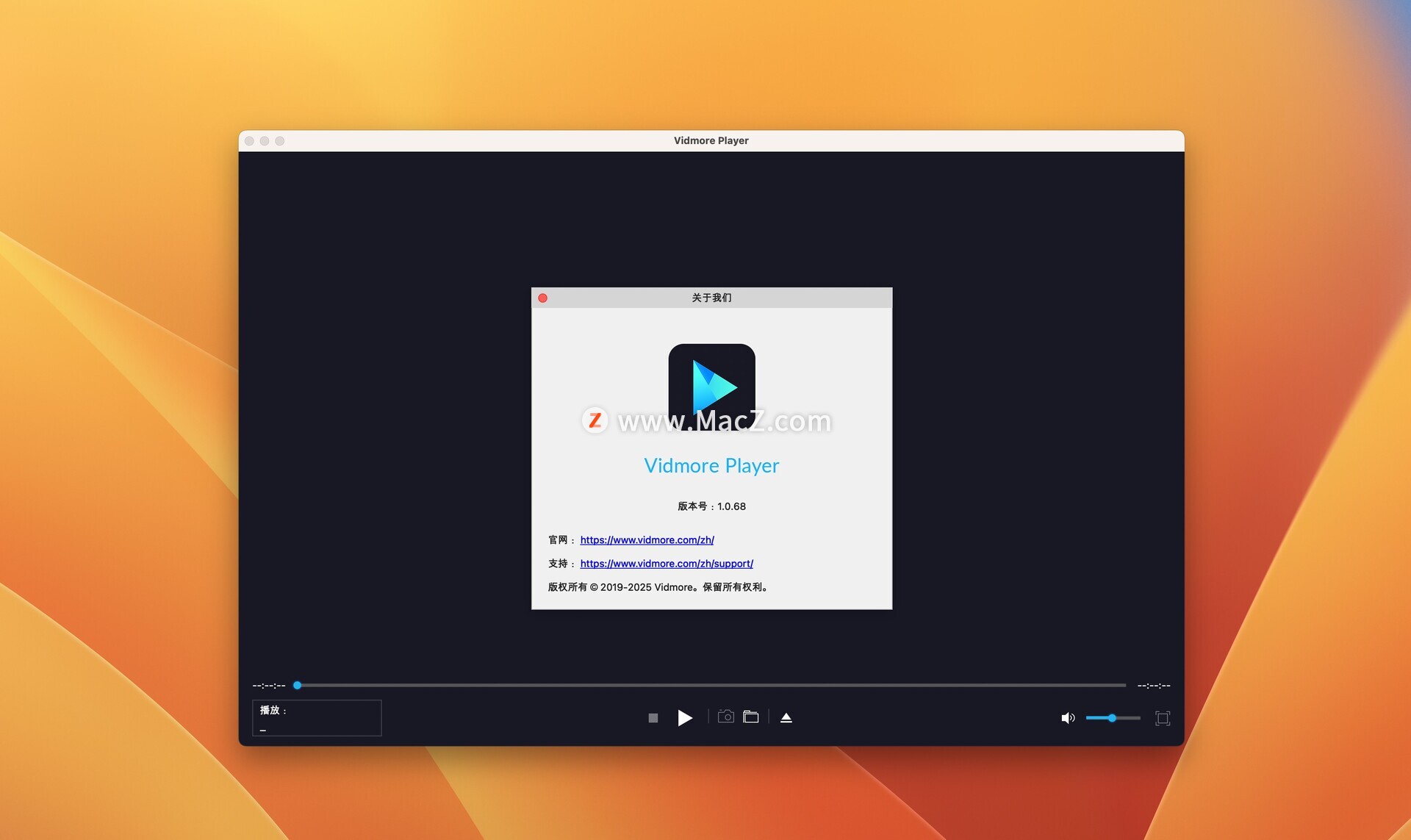Mute audio with the speaker icon

(1068, 718)
